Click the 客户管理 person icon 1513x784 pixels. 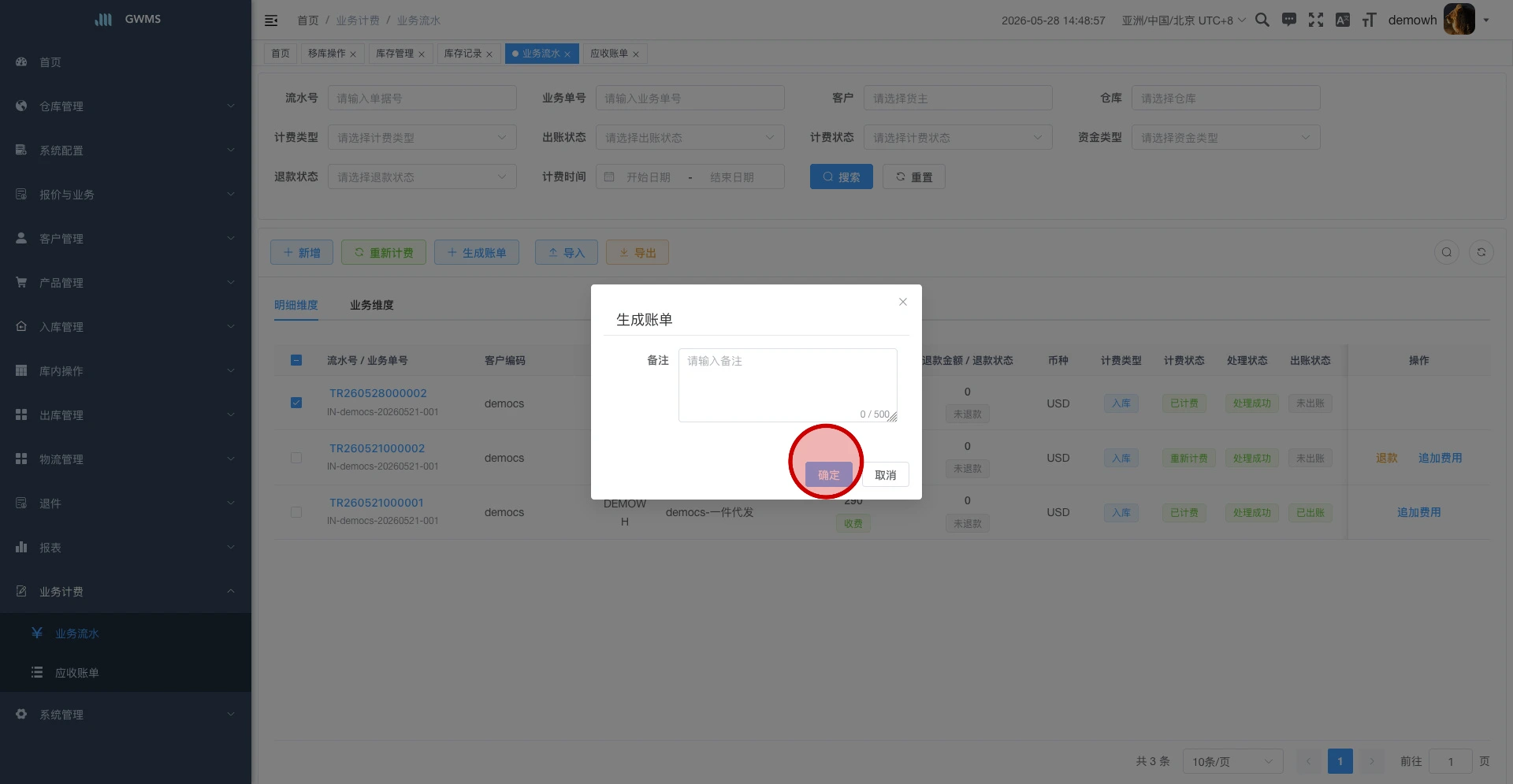pyautogui.click(x=21, y=238)
